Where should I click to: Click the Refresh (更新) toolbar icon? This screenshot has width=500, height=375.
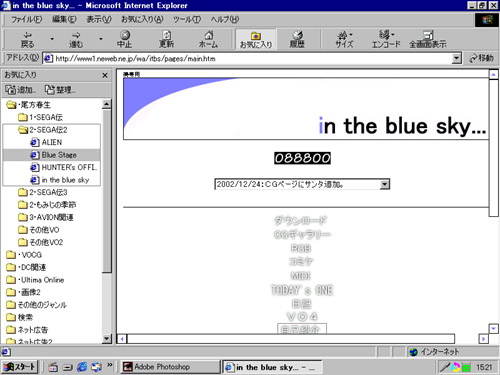coord(166,39)
